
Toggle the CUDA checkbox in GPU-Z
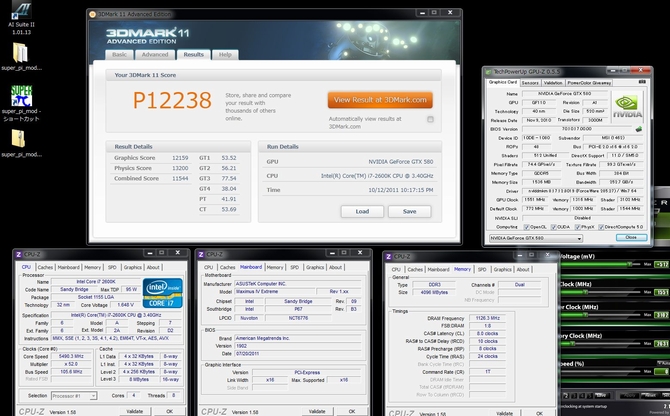point(554,227)
